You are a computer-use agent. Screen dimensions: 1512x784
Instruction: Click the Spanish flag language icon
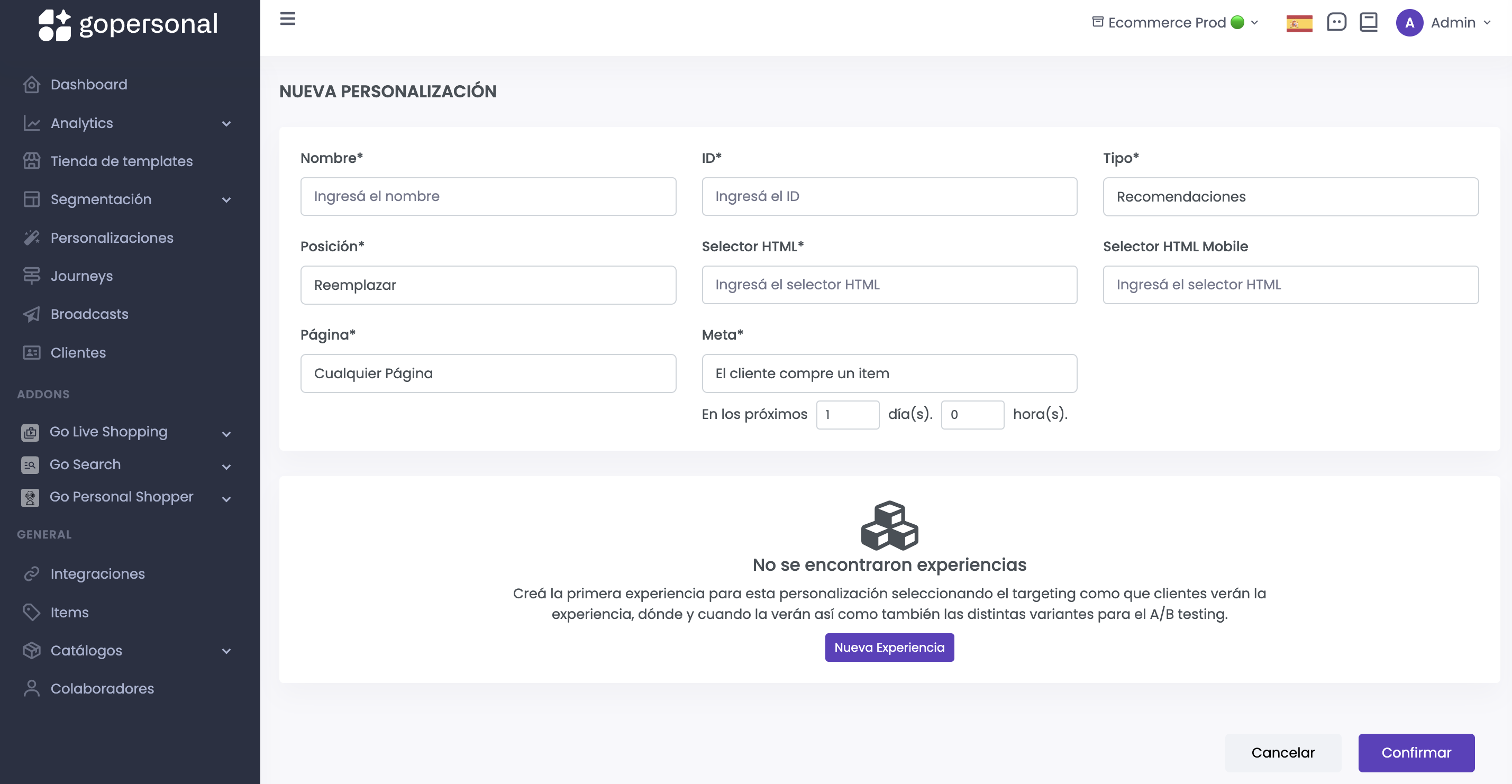pos(1298,23)
